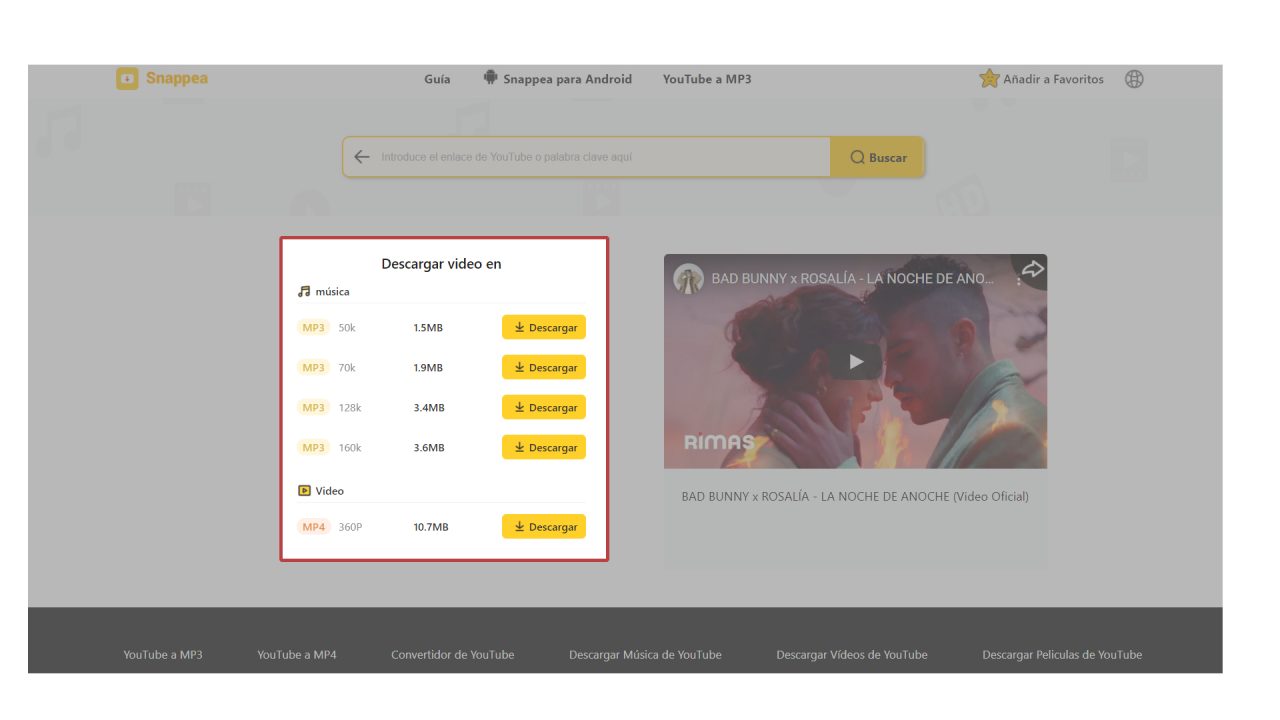1280x720 pixels.
Task: Download the MP4 360P 10.7MB video
Action: 544,527
